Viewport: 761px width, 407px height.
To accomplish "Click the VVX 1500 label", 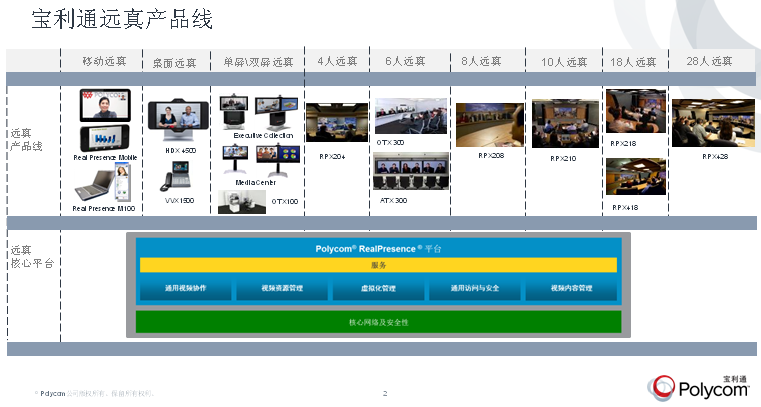I will (x=179, y=200).
